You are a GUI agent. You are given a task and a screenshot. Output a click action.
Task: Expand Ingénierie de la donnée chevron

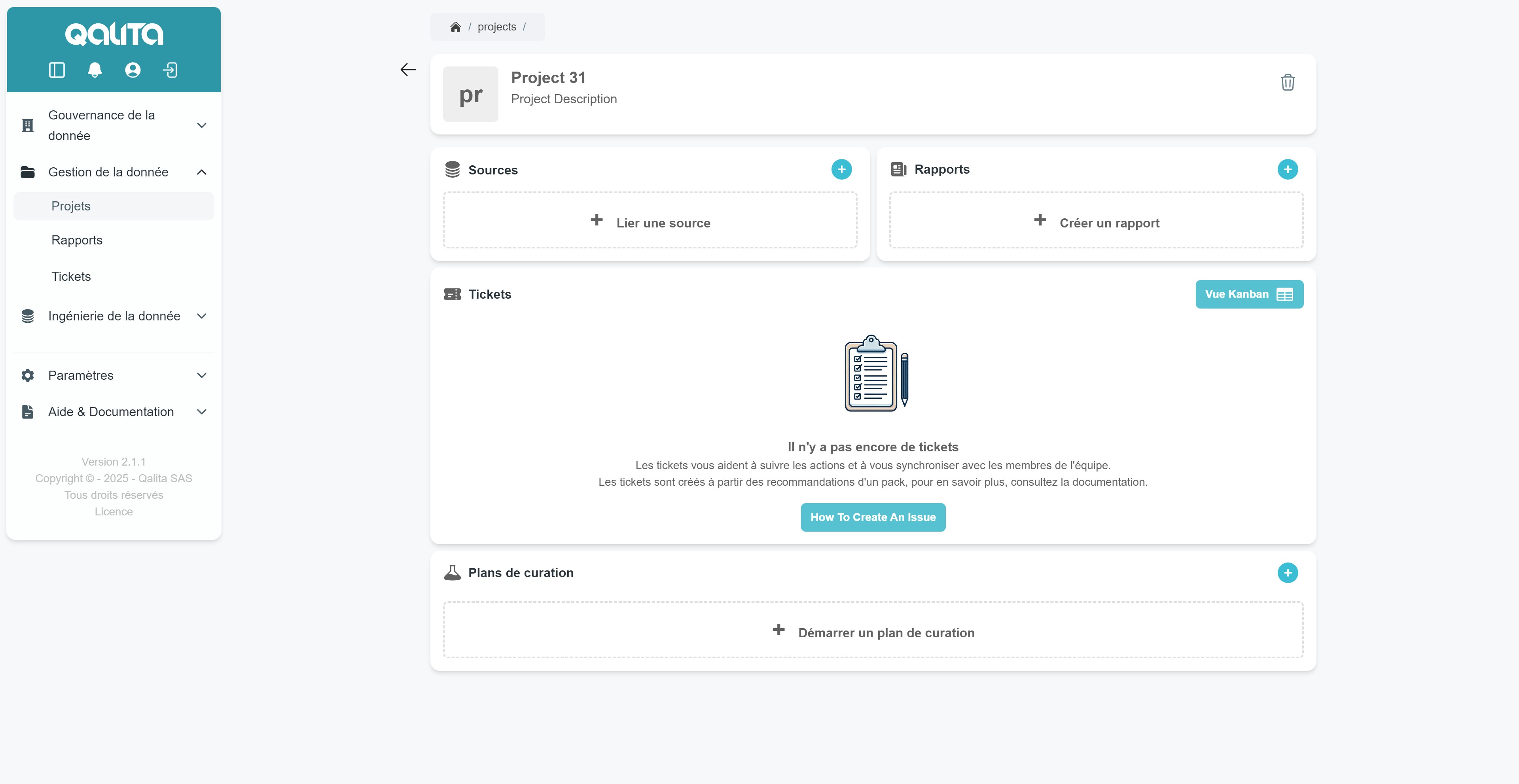tap(202, 316)
